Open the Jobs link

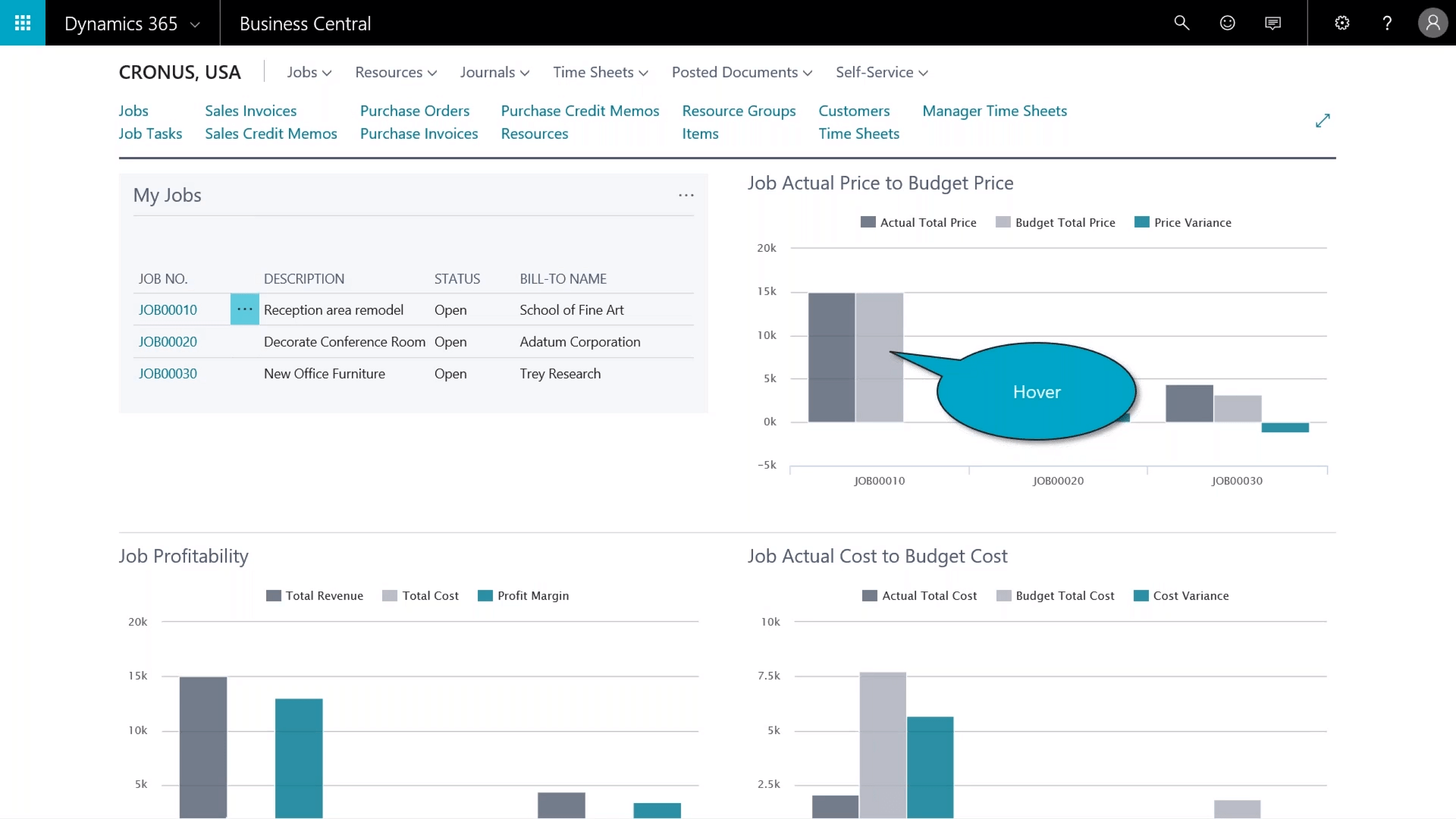tap(133, 111)
